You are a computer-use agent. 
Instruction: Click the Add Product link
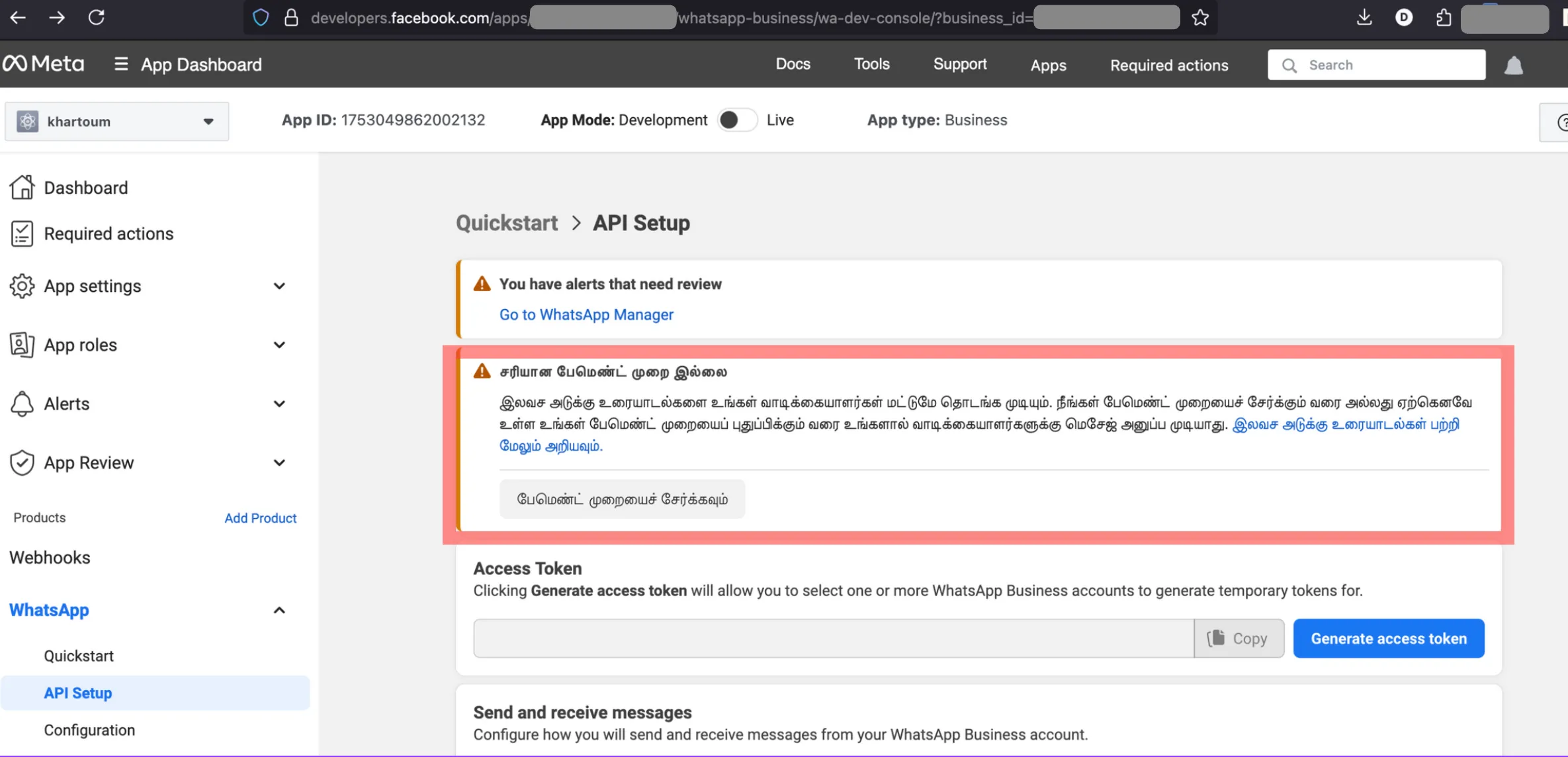[260, 518]
